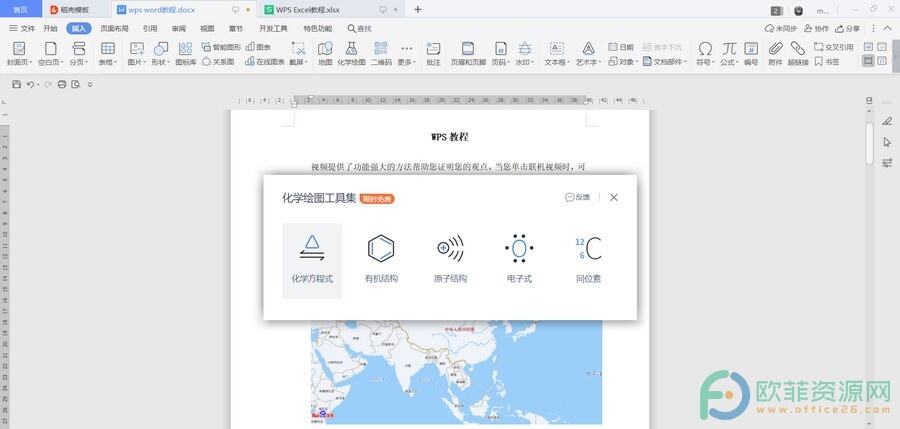Viewport: 900px width, 429px height.
Task: Insert a blank page (空白页)
Action: [x=51, y=53]
